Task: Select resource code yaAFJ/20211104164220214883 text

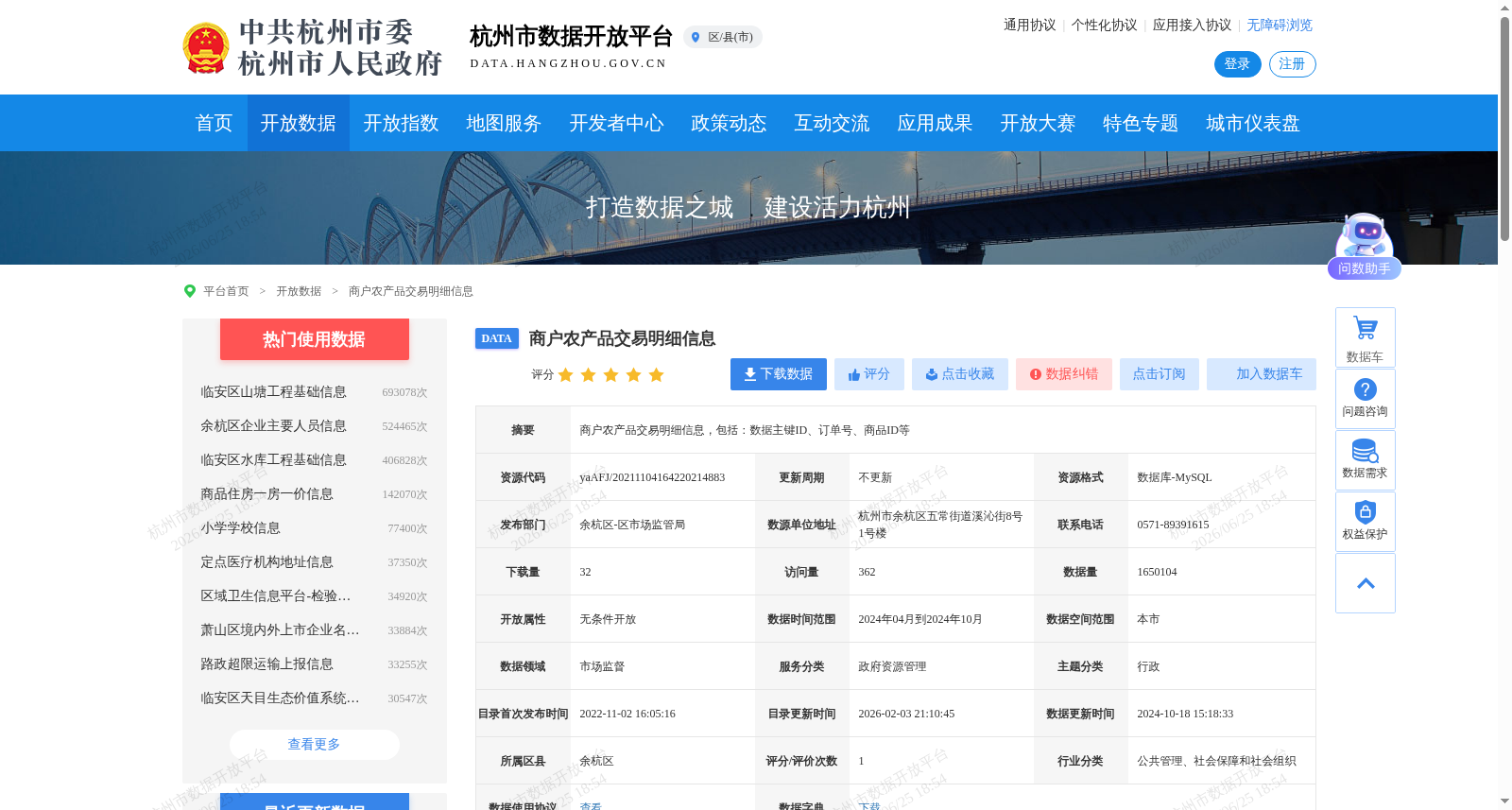Action: point(653,477)
